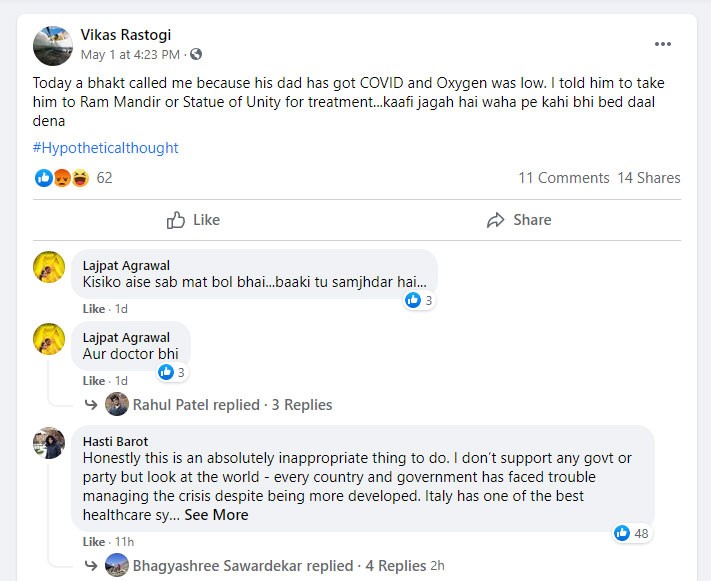Click Rahul Patel's small reply avatar
Viewport: 711px width, 581px height.
[118, 404]
